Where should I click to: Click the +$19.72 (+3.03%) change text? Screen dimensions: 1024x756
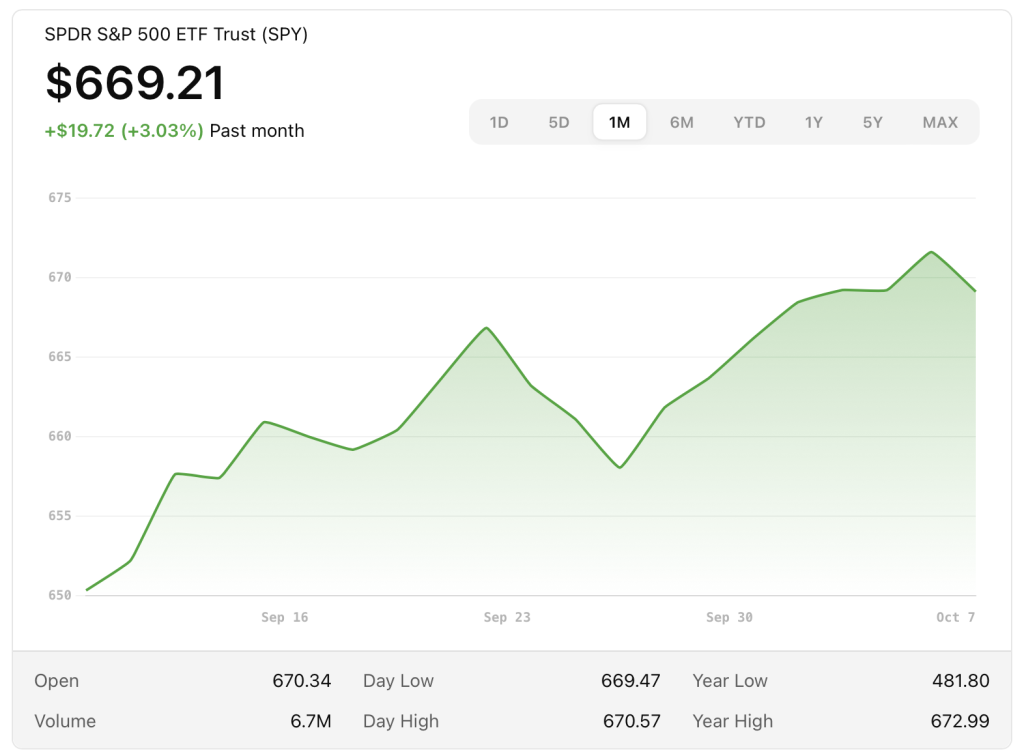124,131
